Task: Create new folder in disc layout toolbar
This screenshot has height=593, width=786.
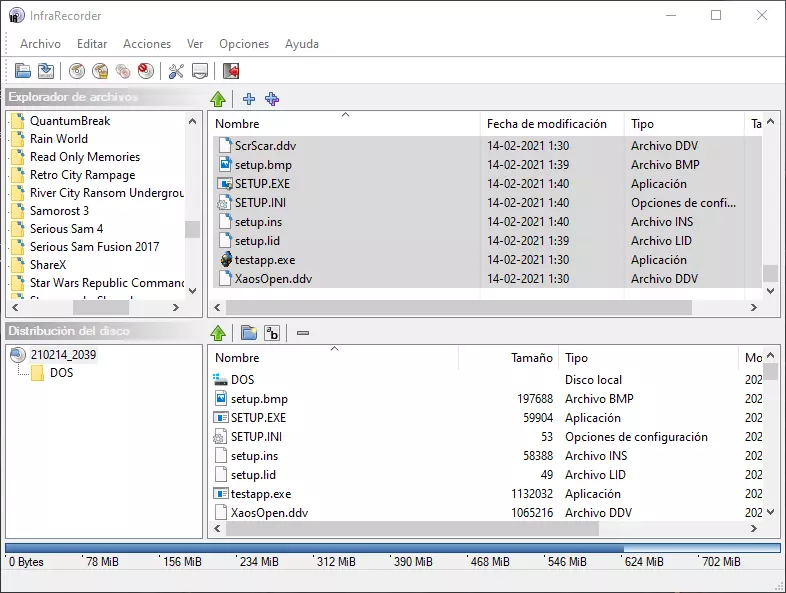Action: coord(249,333)
